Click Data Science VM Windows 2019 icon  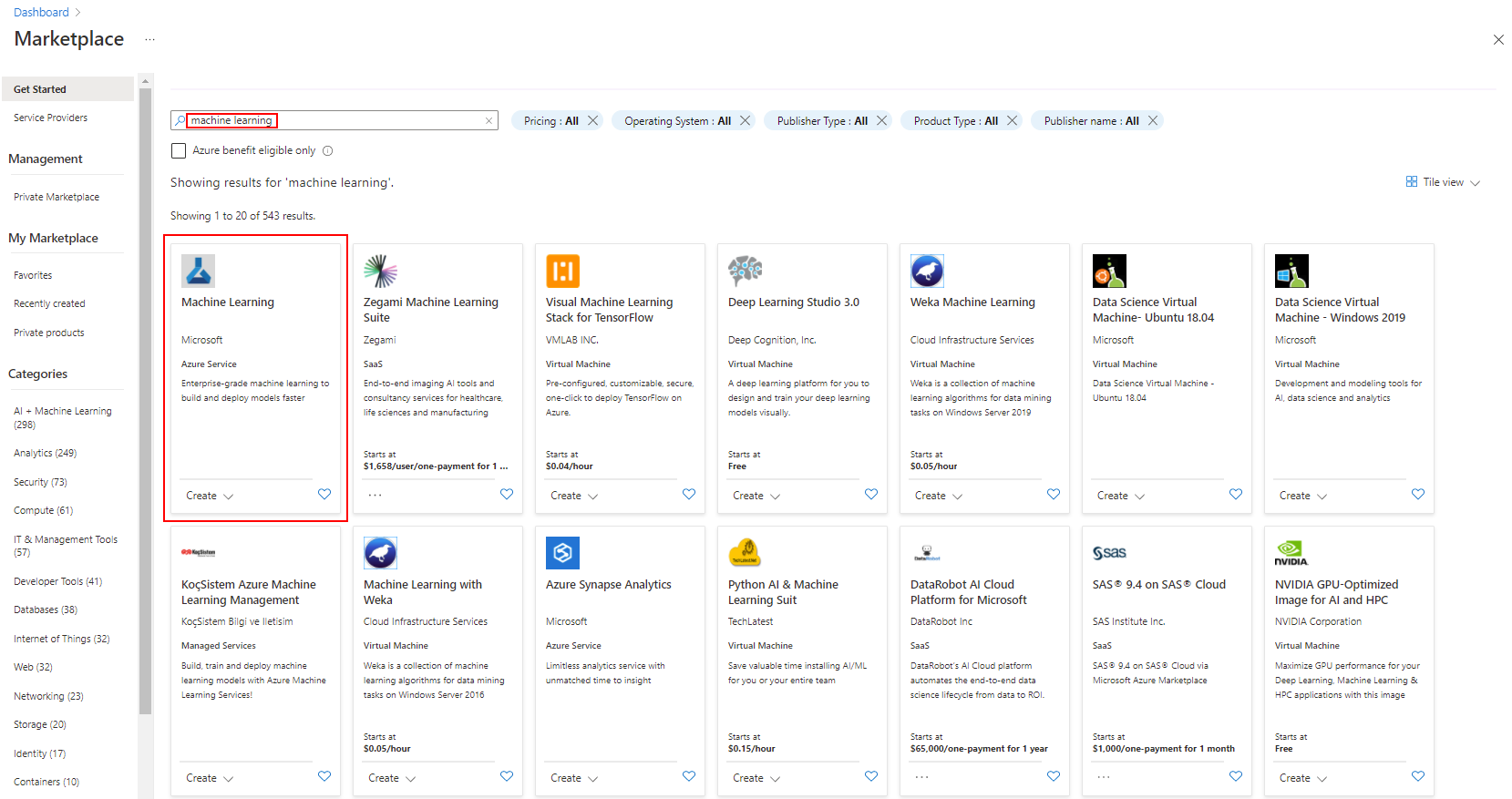[x=1291, y=271]
